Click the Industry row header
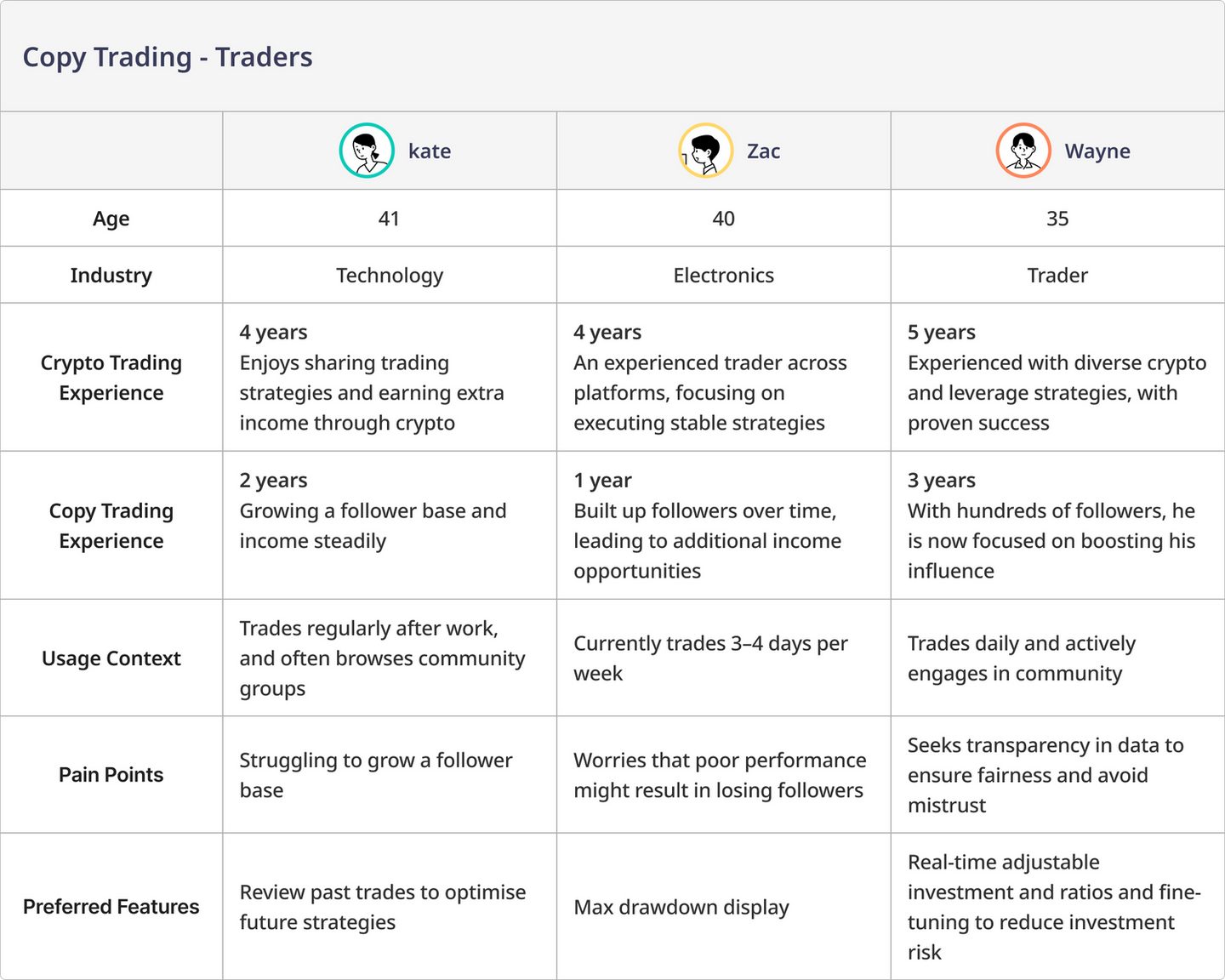Image resolution: width=1225 pixels, height=980 pixels. point(111,276)
